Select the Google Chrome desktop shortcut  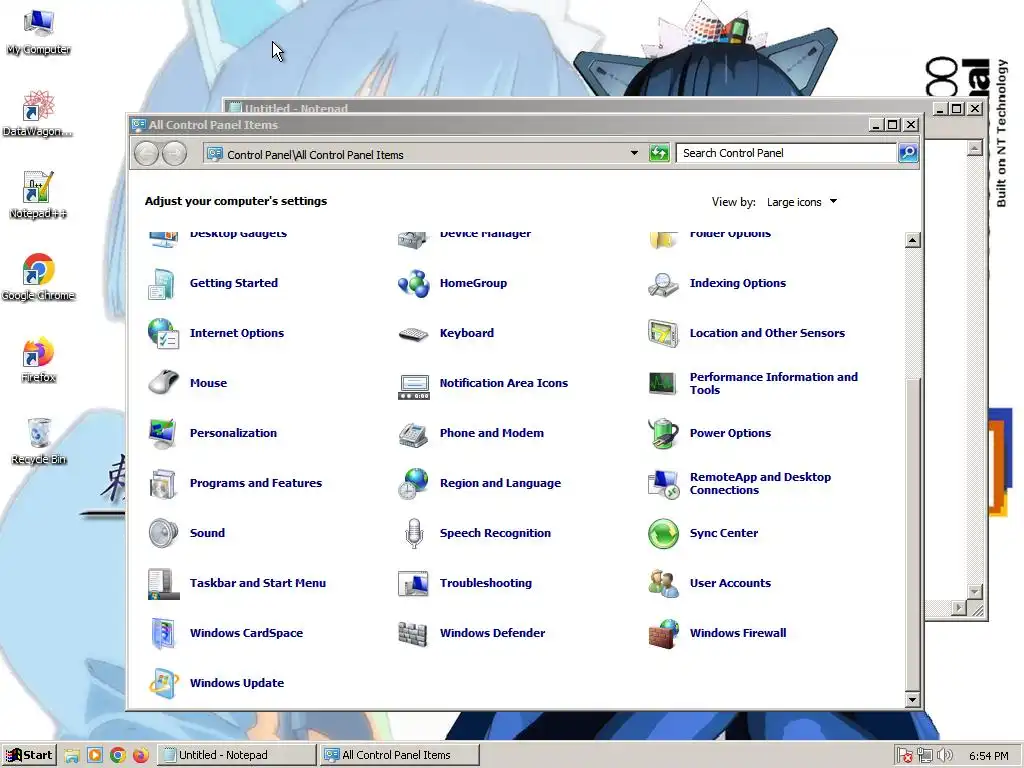tap(39, 278)
